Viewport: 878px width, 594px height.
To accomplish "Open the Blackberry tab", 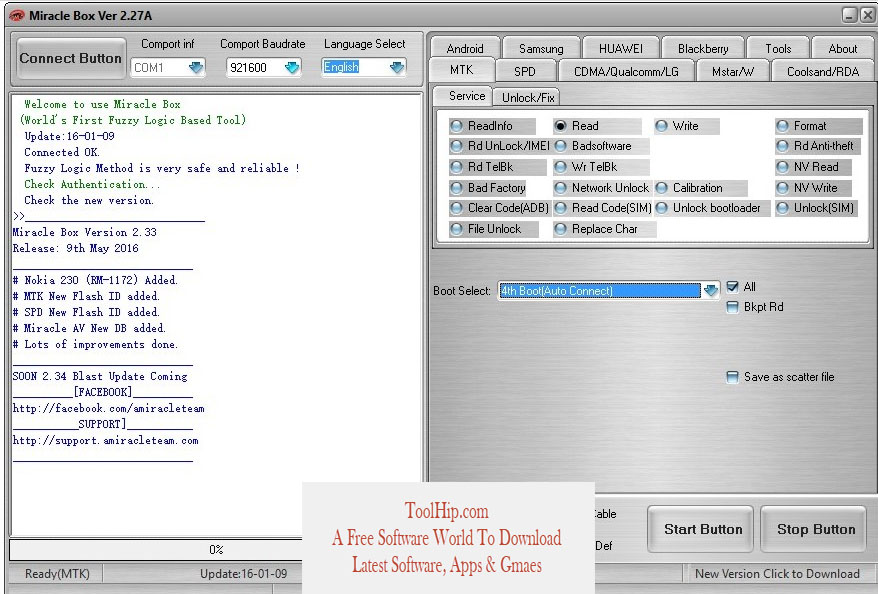I will 703,49.
